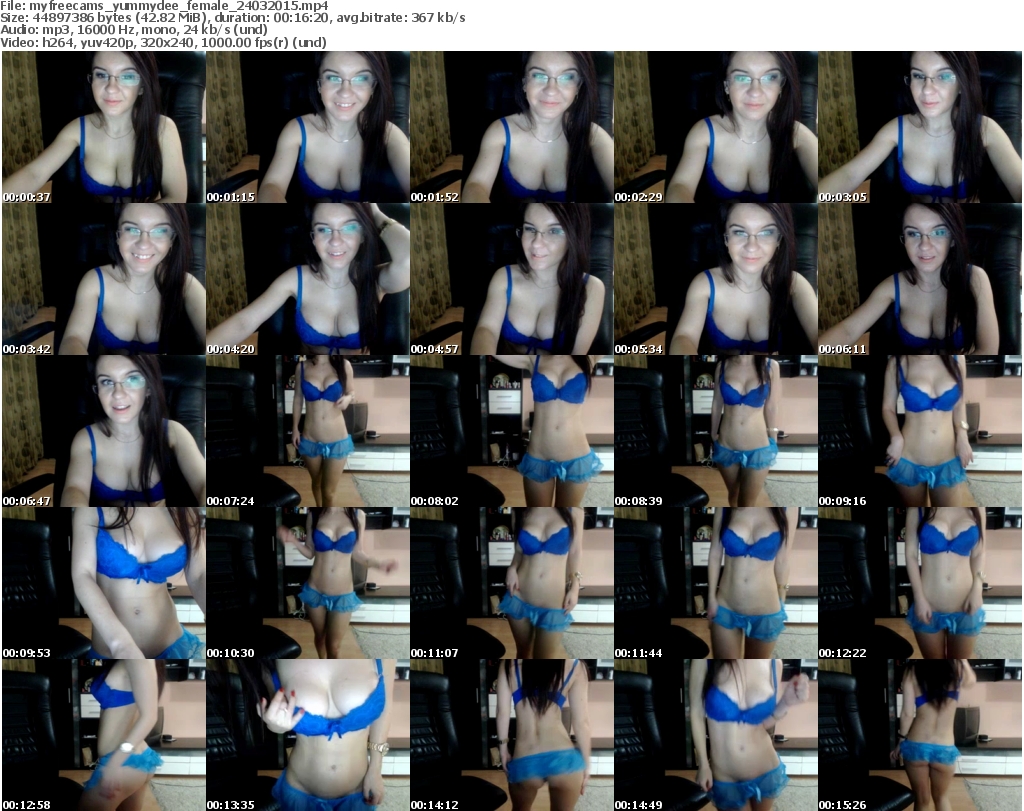
Task: Select the frame at 00:02:29
Action: [x=716, y=127]
